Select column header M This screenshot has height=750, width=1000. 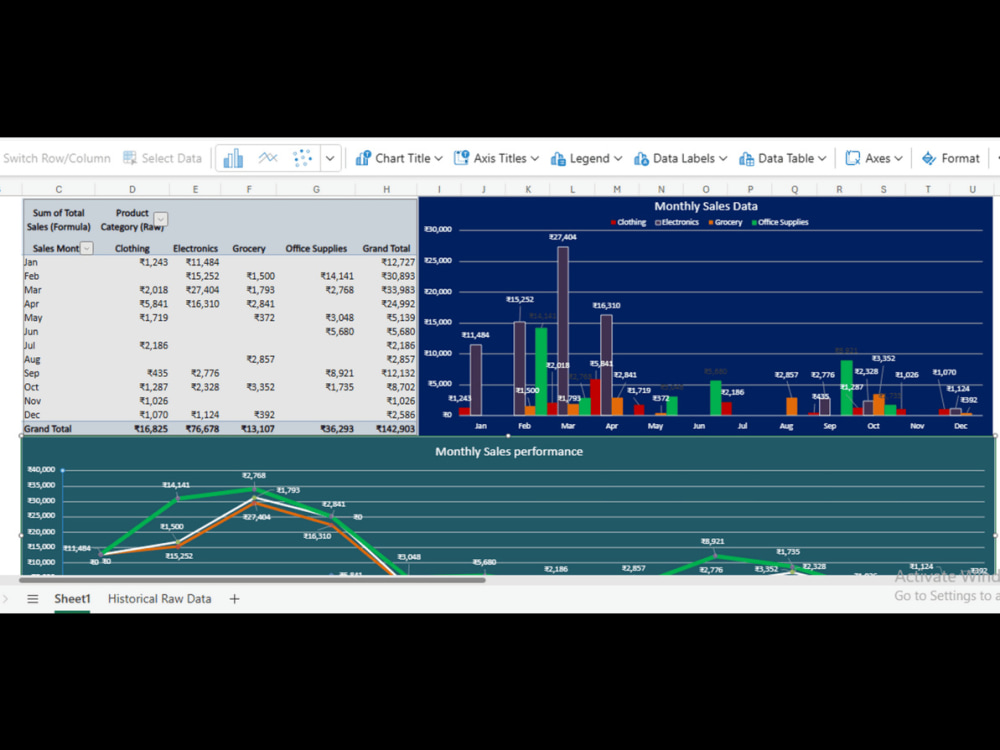click(617, 189)
